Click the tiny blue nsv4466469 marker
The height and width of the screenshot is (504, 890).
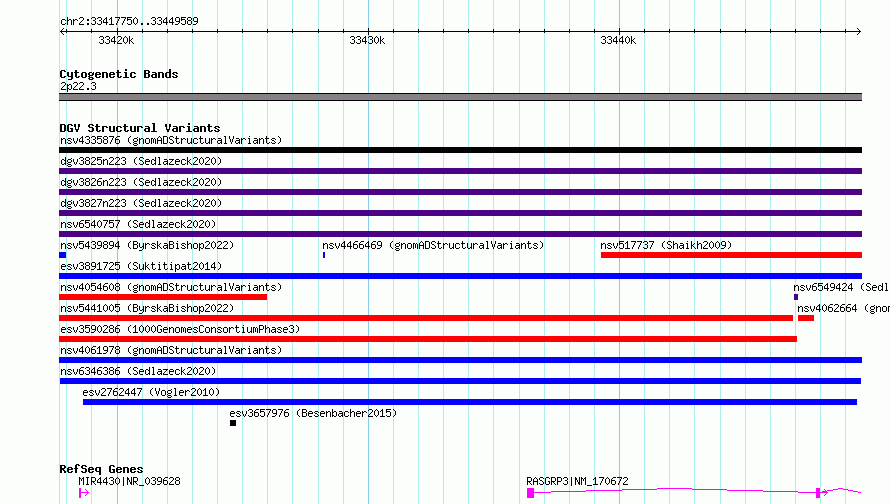(324, 255)
